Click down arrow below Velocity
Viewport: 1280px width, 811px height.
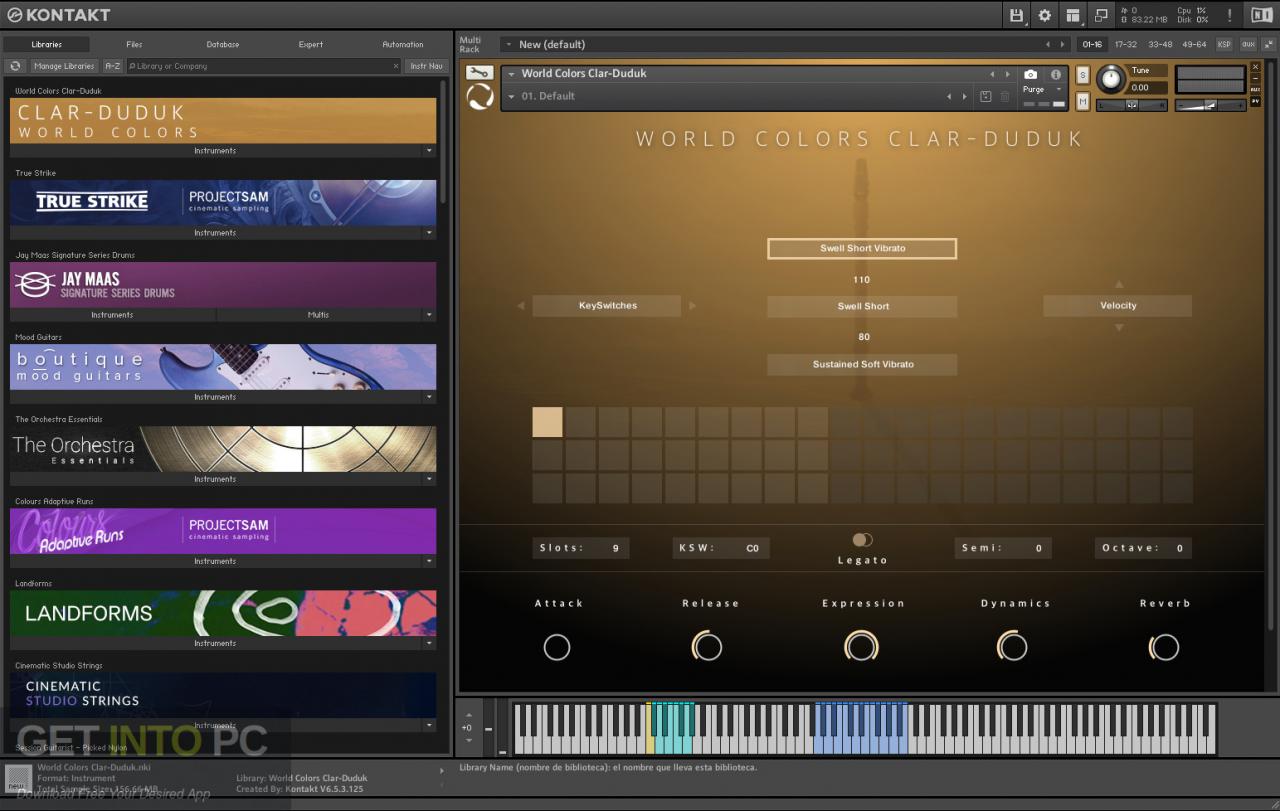click(1119, 327)
